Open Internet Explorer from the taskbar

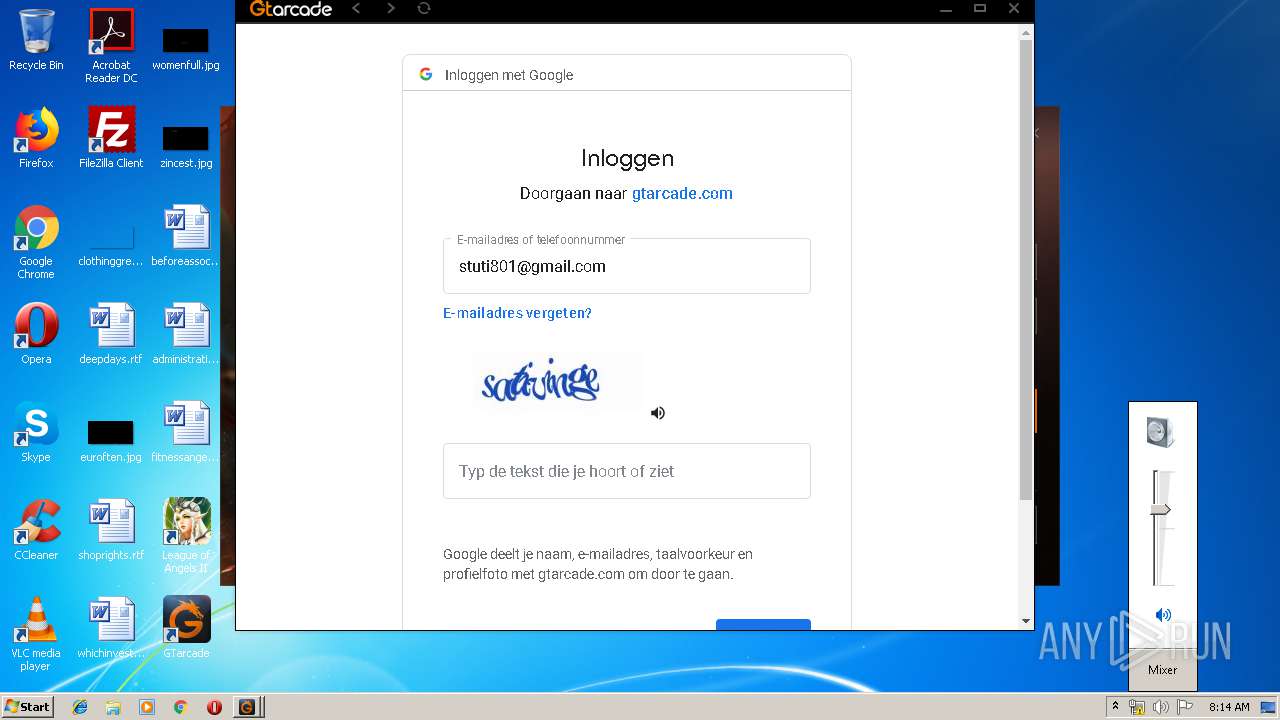(80, 707)
